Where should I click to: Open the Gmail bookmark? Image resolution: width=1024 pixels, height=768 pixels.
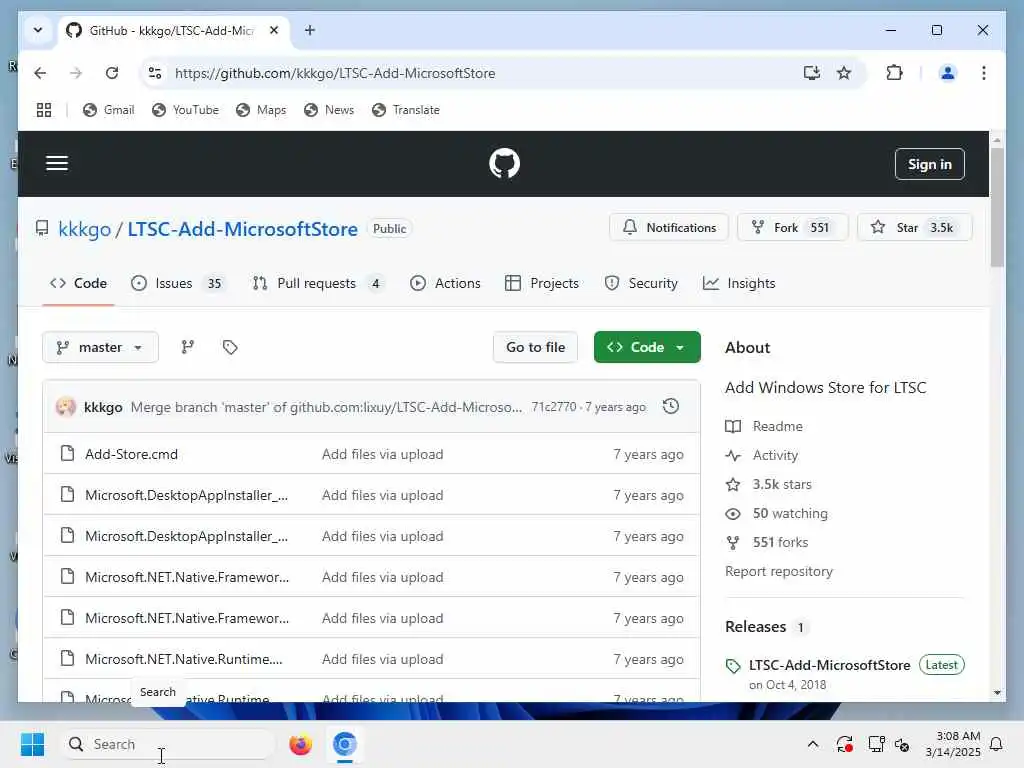(x=108, y=110)
